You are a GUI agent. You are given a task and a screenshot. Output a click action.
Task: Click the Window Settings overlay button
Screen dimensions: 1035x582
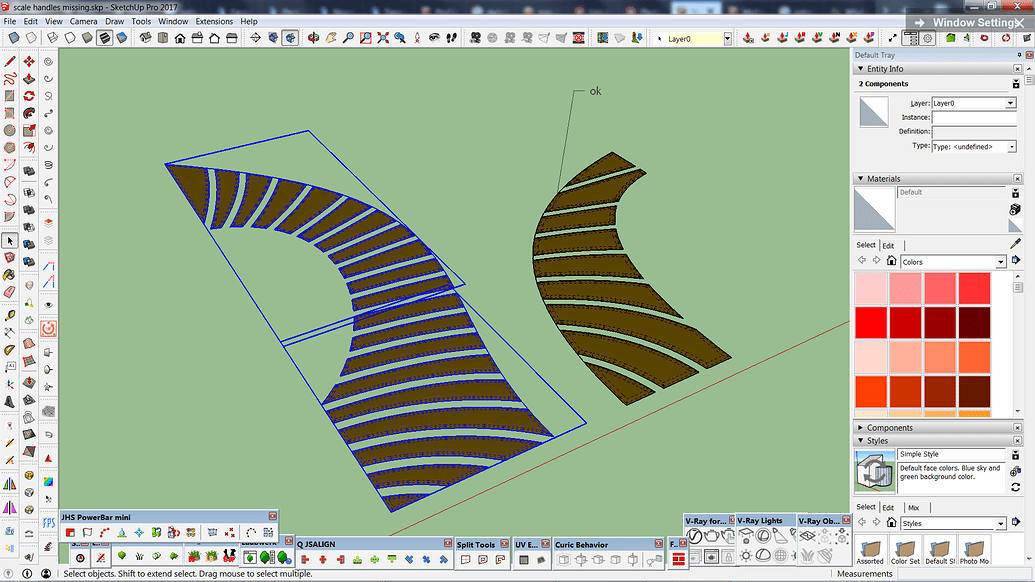[x=970, y=22]
